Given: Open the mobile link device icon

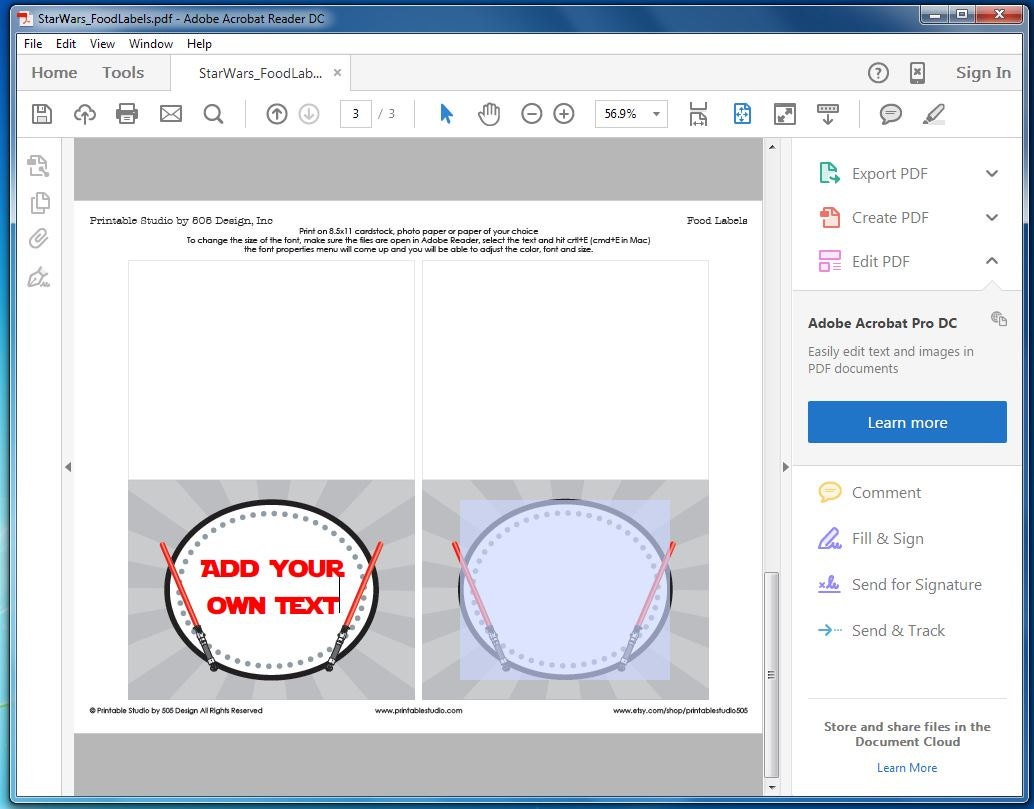Looking at the screenshot, I should tap(917, 73).
